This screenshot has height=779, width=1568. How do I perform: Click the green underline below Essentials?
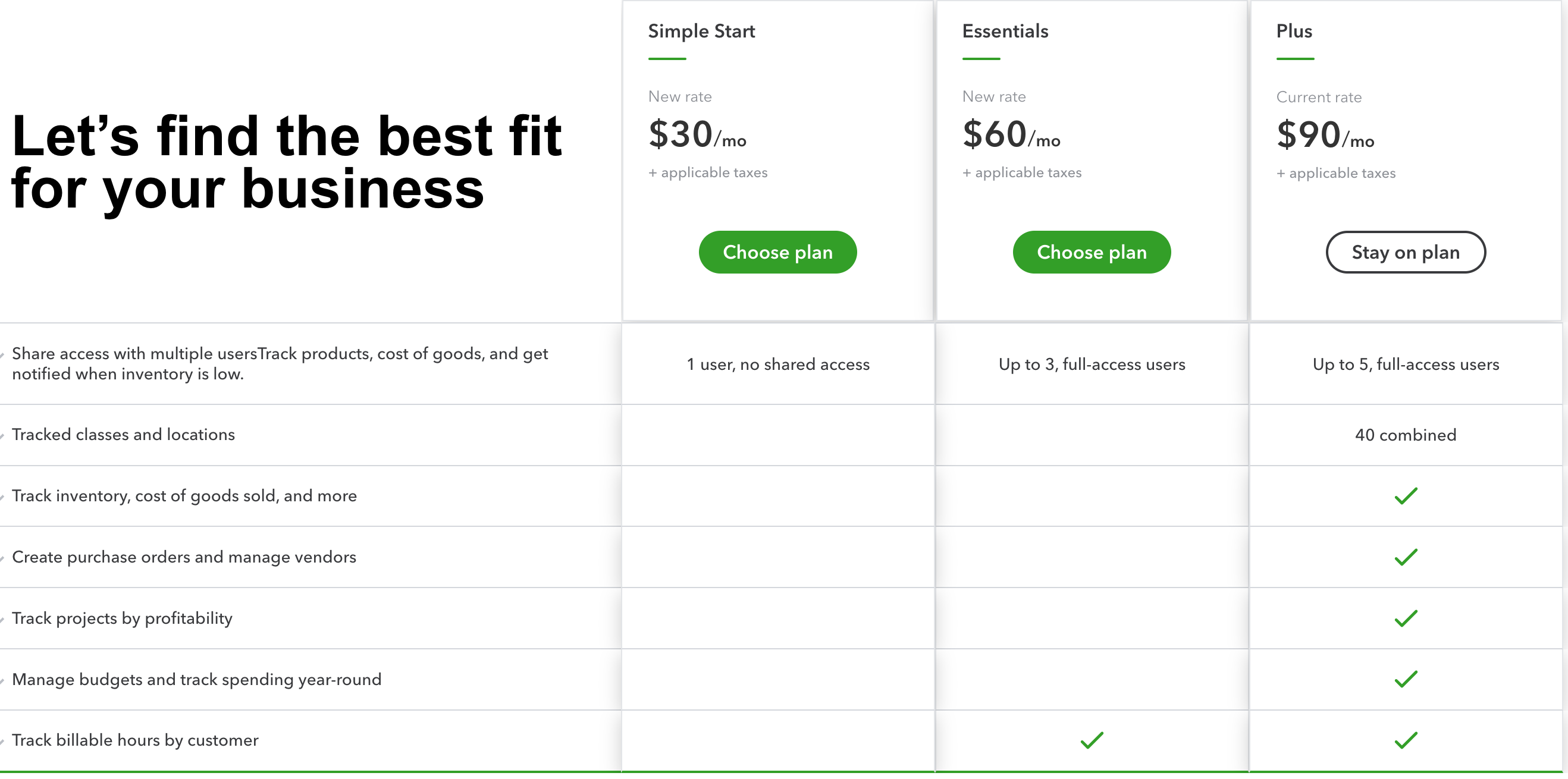click(x=981, y=58)
